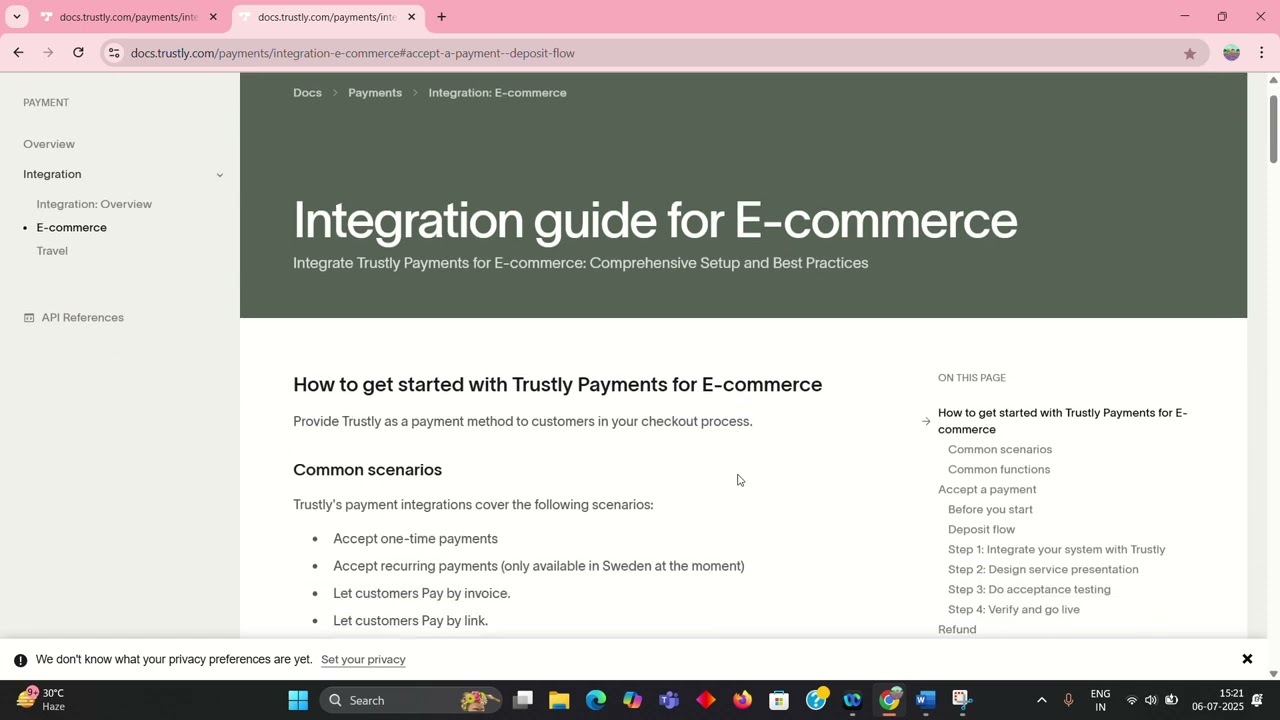Jump to Step 2: Design service presentation
Image resolution: width=1280 pixels, height=720 pixels.
(x=1043, y=569)
